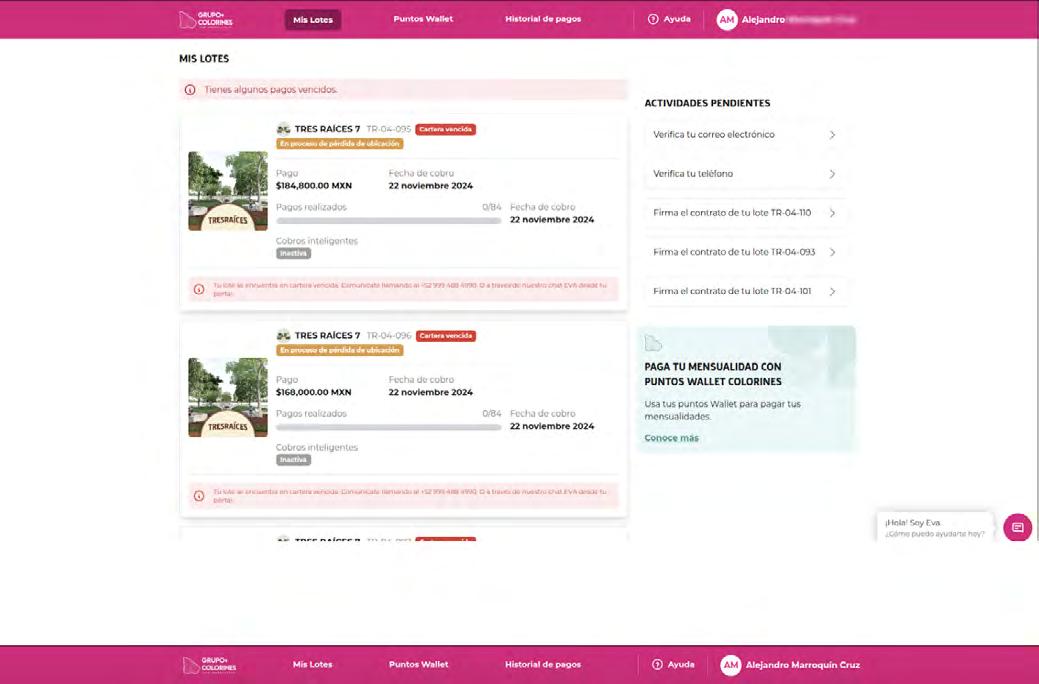Click the payments progress bar for lot TR-04-096
The height and width of the screenshot is (684, 1039).
point(388,428)
